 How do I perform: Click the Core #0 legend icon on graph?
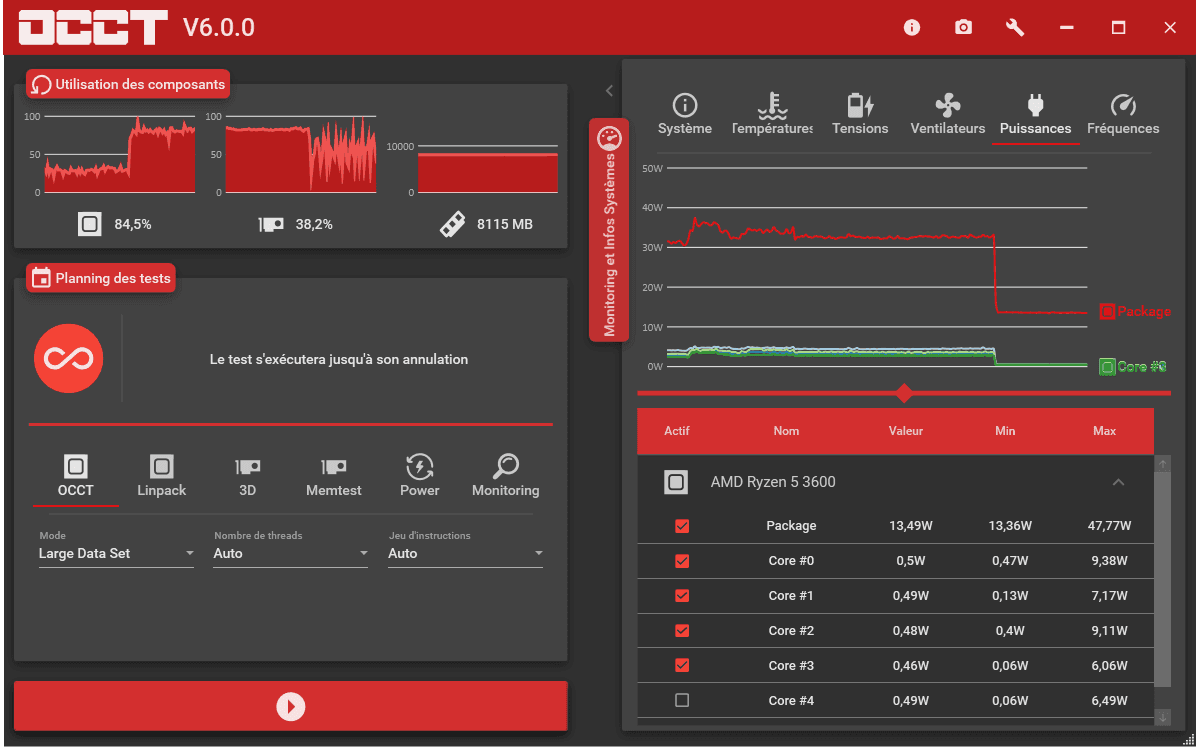pos(1107,367)
